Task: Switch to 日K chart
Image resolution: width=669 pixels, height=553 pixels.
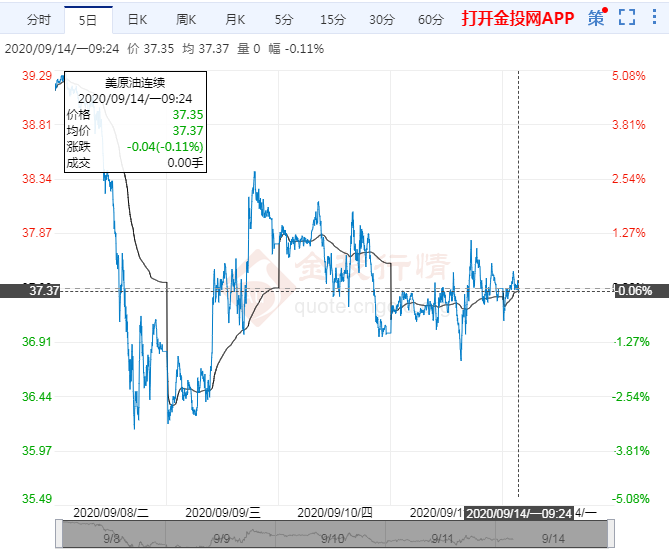Action: (137, 19)
